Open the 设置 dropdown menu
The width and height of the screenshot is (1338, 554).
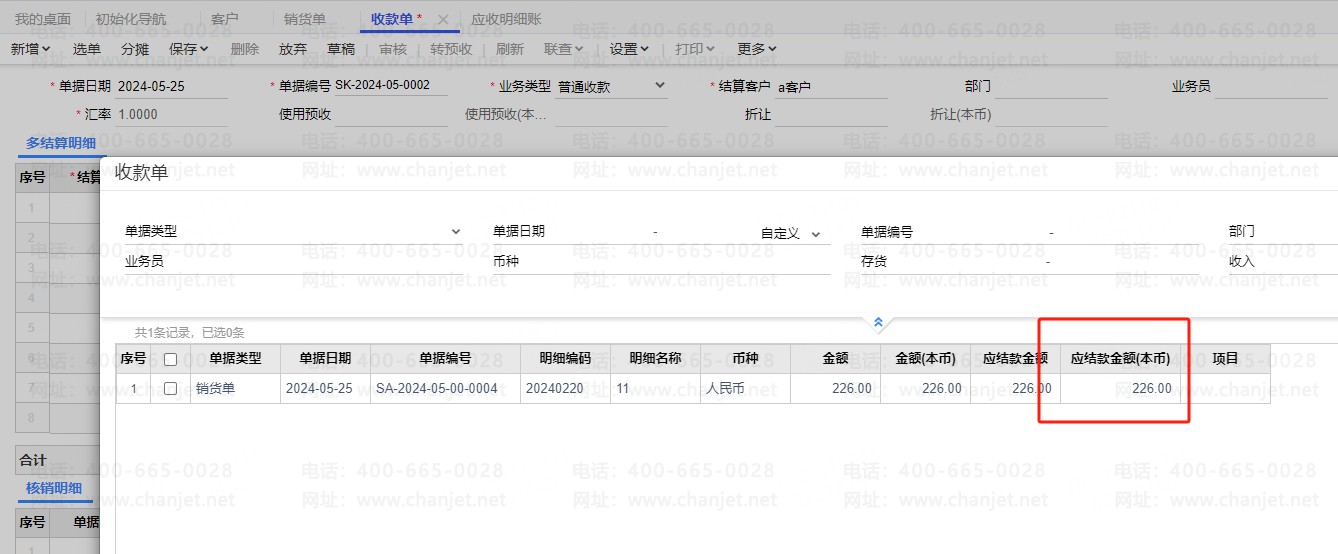[629, 48]
